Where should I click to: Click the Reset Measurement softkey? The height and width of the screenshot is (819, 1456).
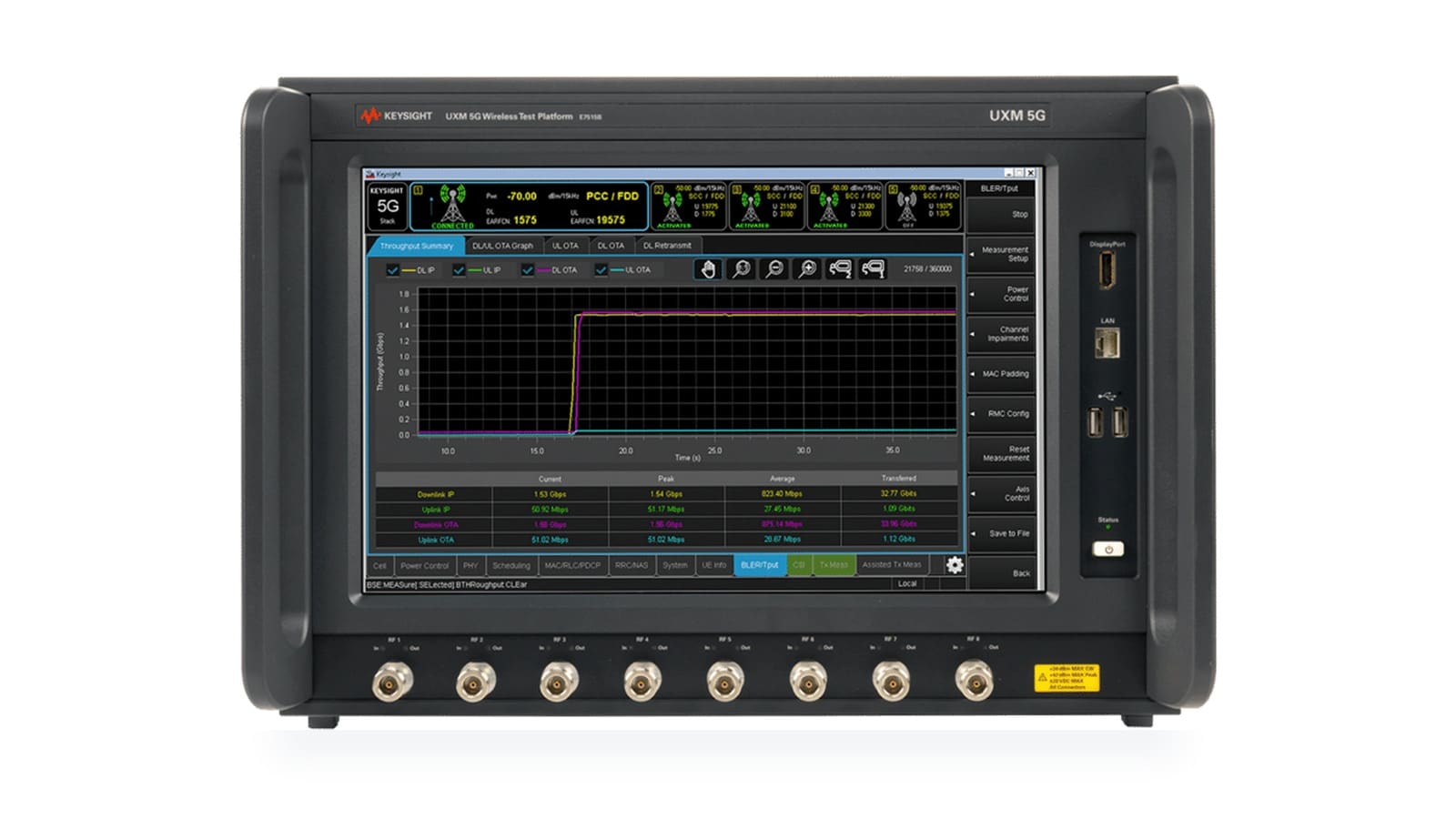pyautogui.click(x=1000, y=454)
